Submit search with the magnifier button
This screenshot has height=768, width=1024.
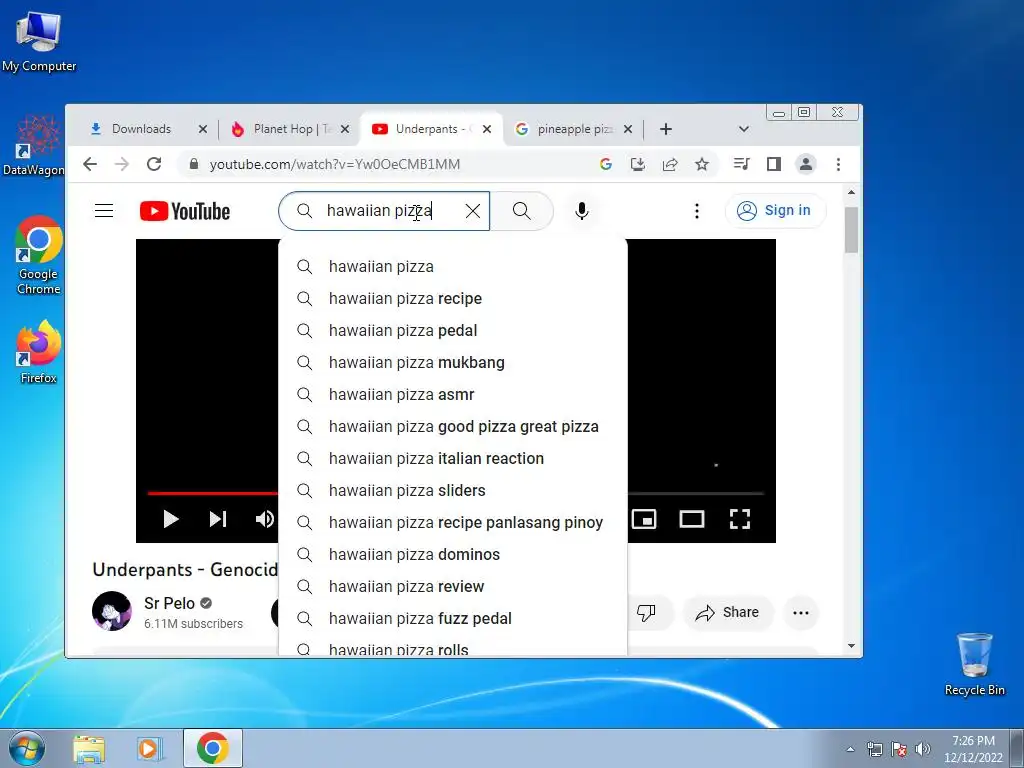[522, 211]
